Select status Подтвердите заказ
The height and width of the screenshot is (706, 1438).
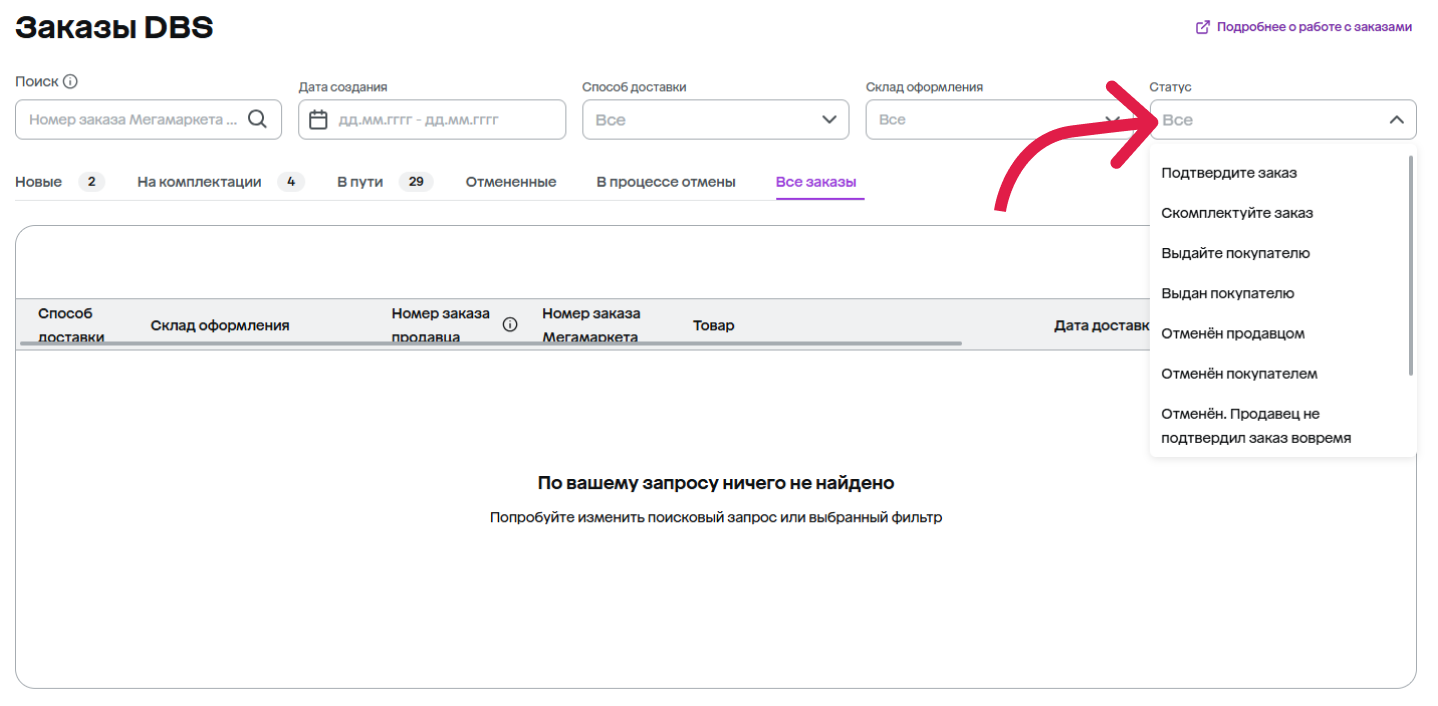point(1229,173)
